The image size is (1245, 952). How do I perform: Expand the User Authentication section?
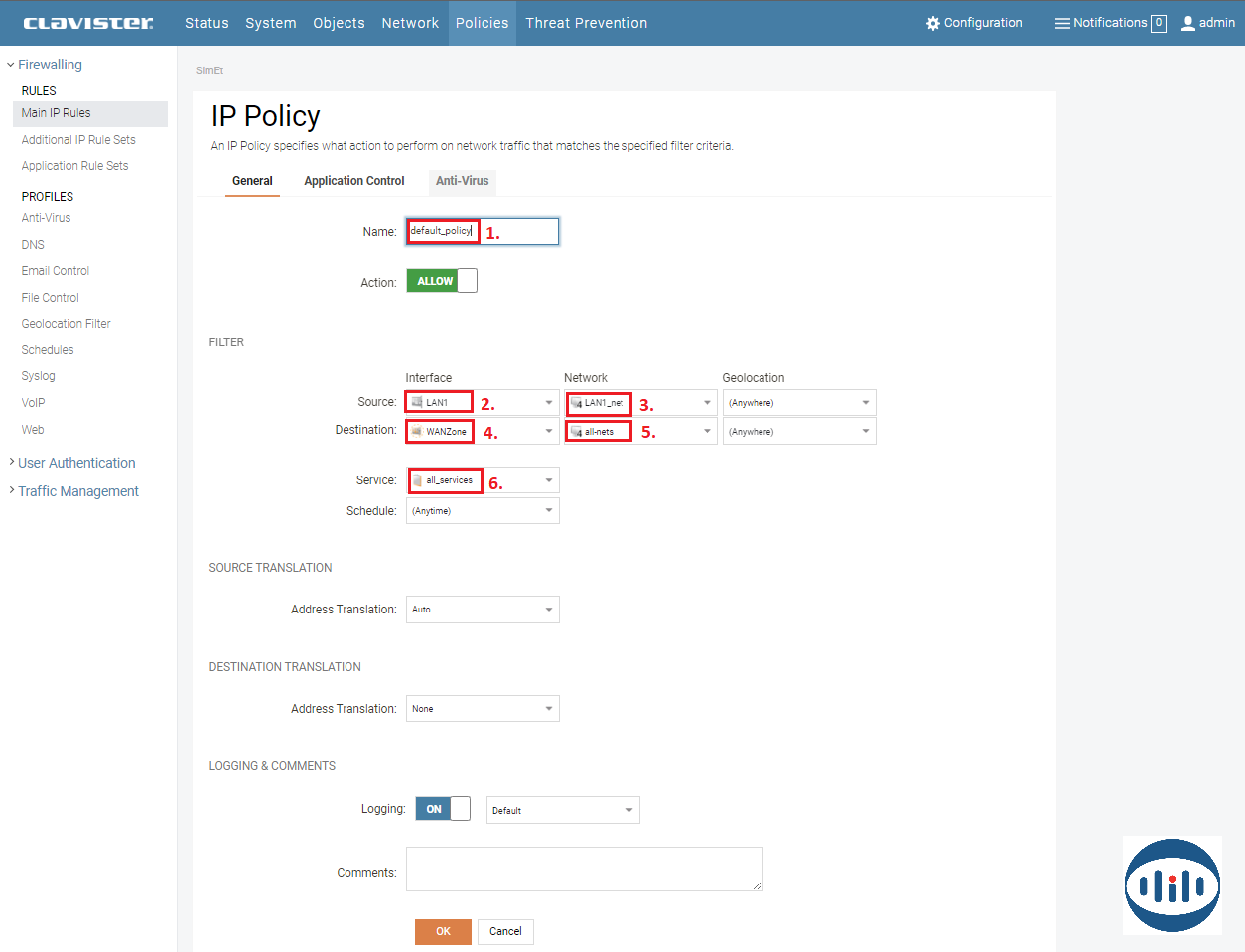click(x=76, y=463)
